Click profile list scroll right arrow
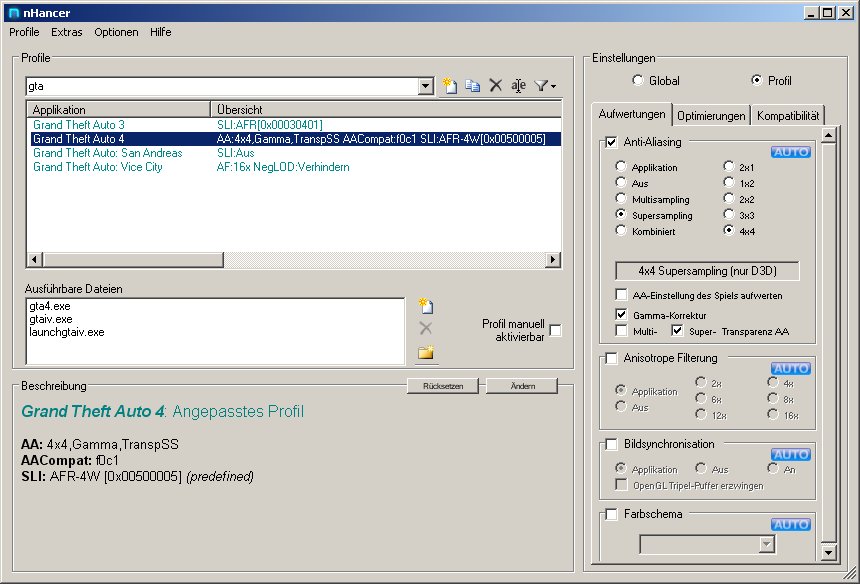 point(553,259)
